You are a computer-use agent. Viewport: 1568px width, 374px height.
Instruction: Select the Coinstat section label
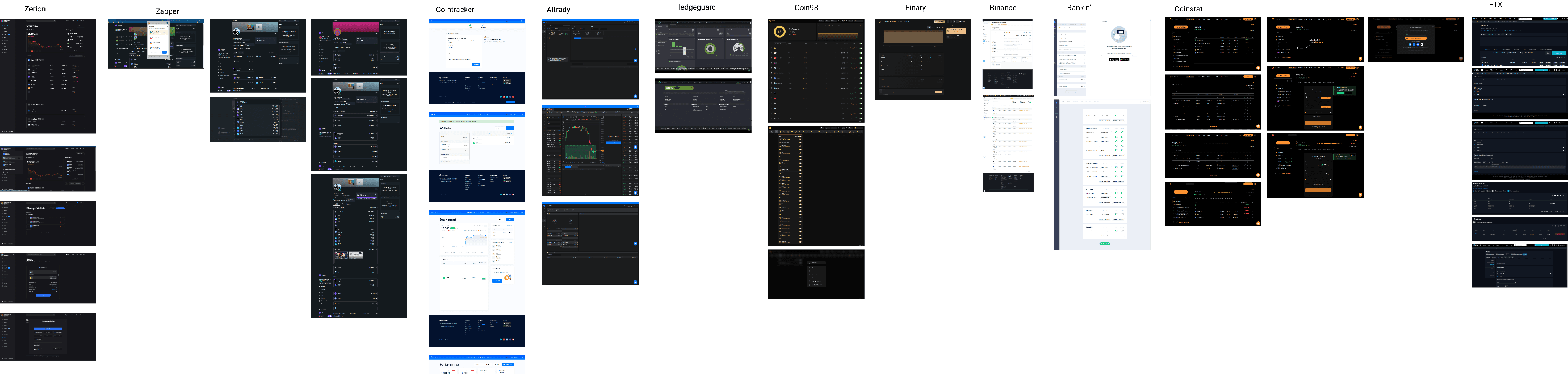pyautogui.click(x=1188, y=9)
